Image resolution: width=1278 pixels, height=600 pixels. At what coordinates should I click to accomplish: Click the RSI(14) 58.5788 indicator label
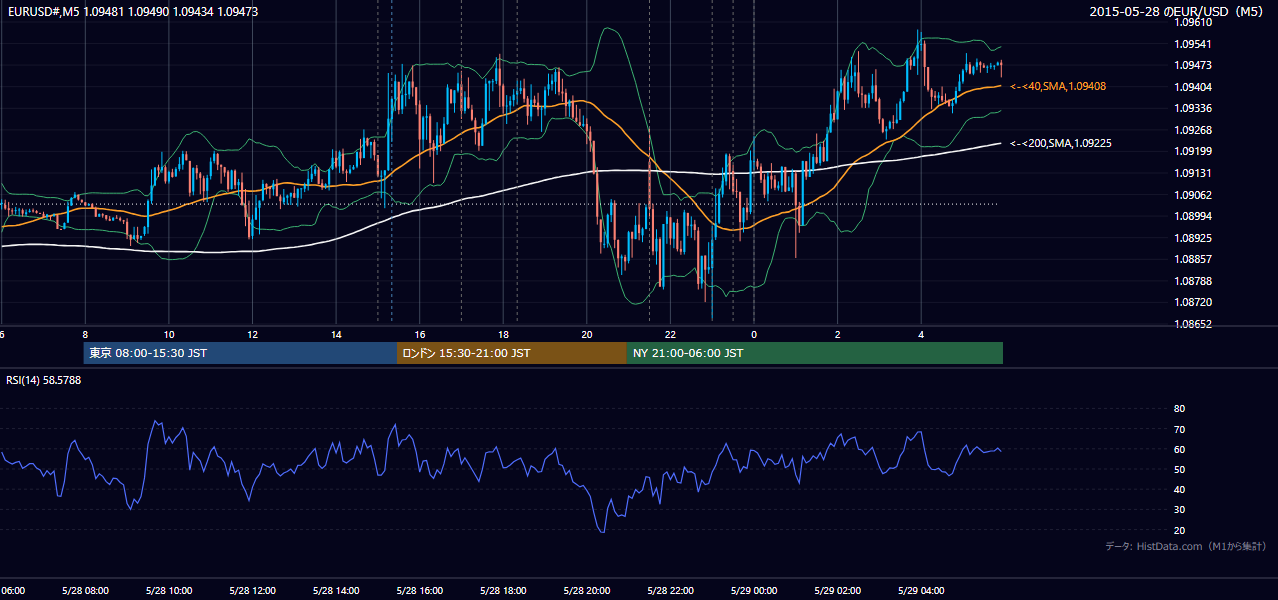tap(44, 380)
